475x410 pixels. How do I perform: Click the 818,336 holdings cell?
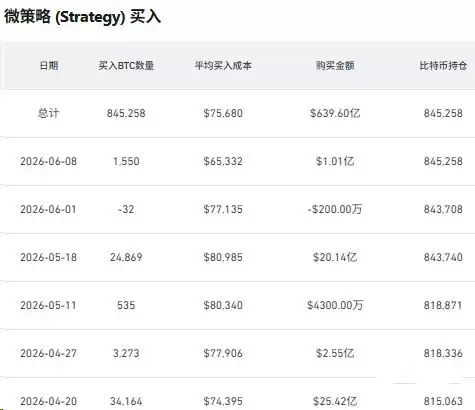click(x=443, y=353)
